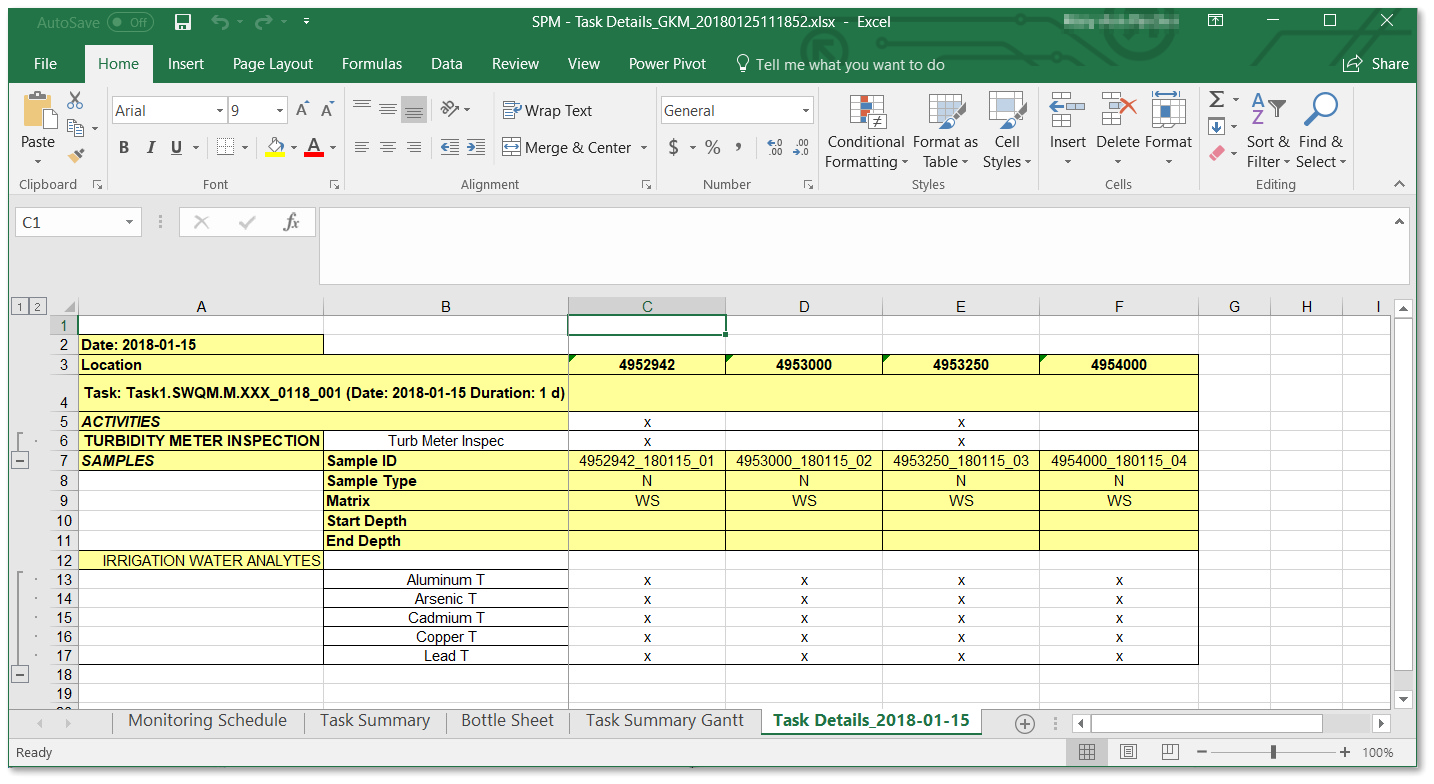
Task: Decrease font size with small A
Action: [x=327, y=111]
